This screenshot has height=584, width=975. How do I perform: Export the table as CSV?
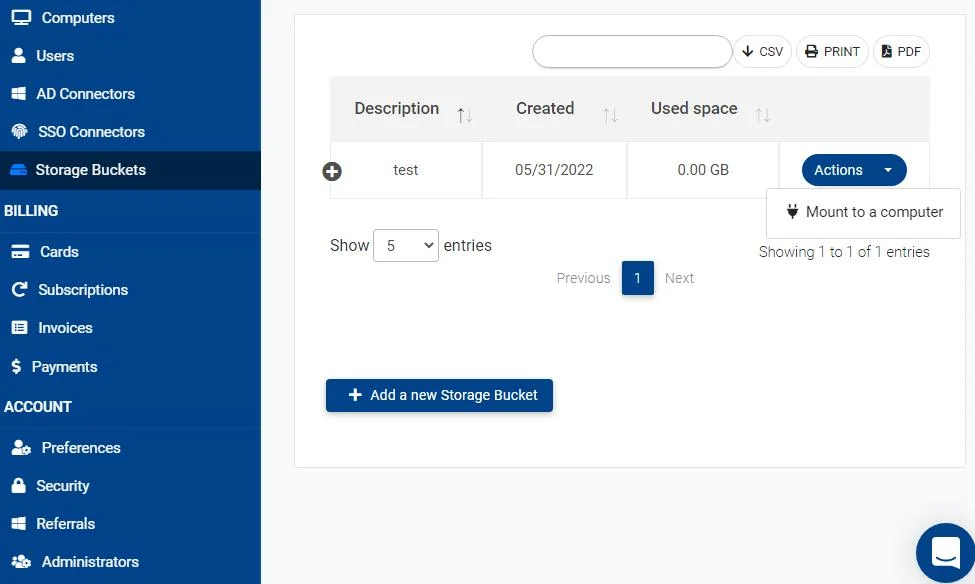(x=762, y=52)
